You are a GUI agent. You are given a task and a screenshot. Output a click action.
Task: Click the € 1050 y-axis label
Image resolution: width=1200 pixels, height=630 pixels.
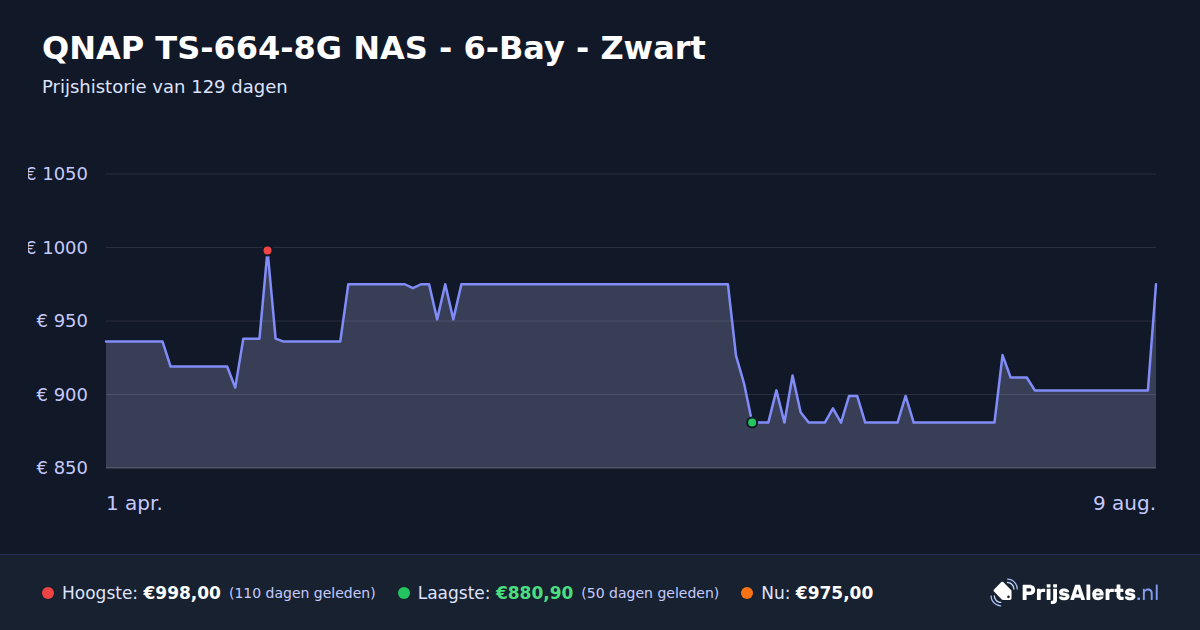click(58, 174)
